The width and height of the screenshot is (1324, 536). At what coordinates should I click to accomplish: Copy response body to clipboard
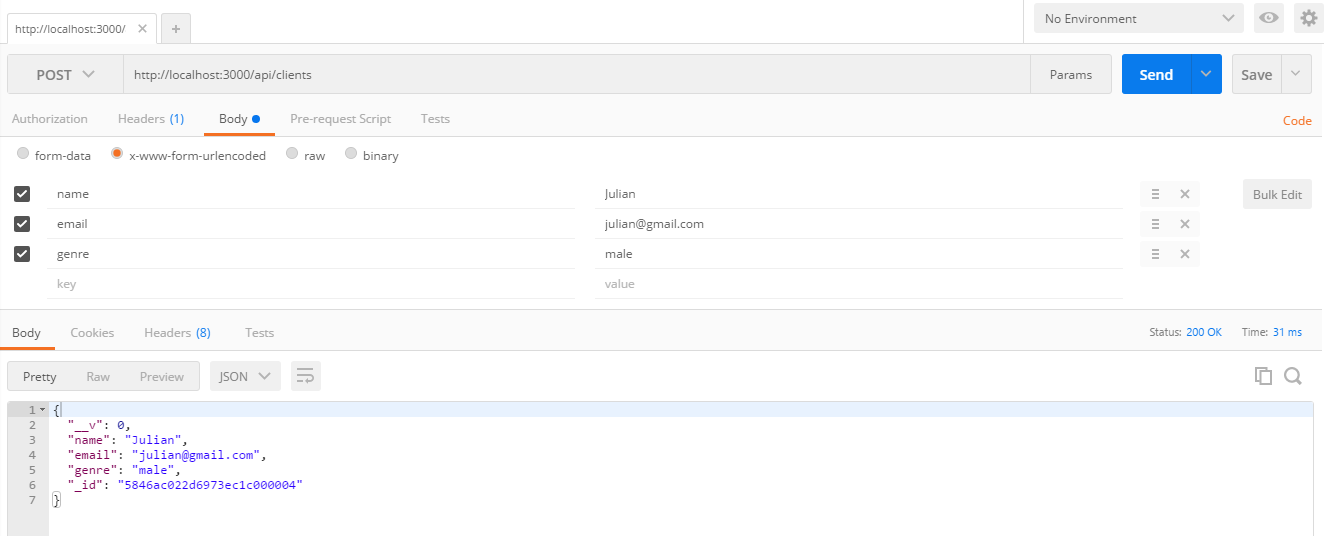tap(1264, 376)
